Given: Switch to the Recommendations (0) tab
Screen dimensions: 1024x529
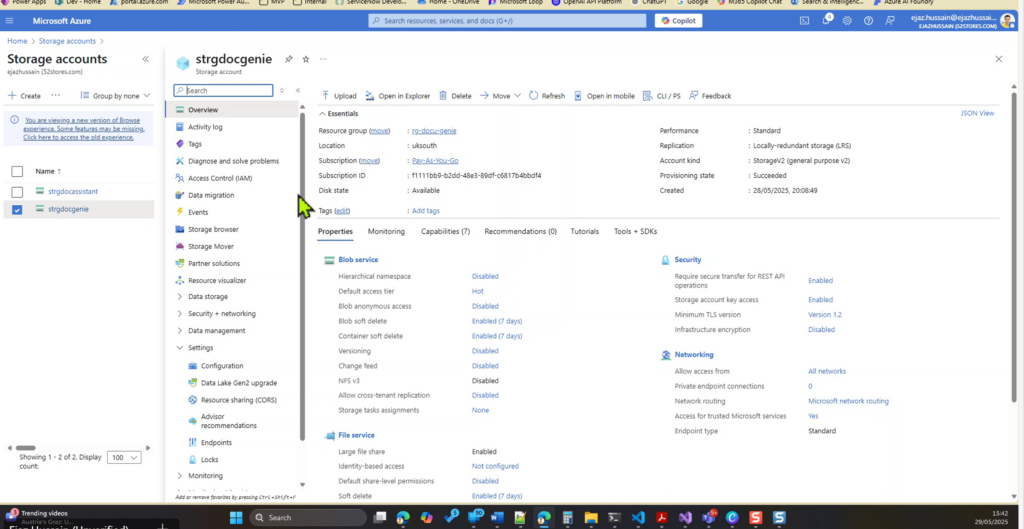Looking at the screenshot, I should pos(520,231).
